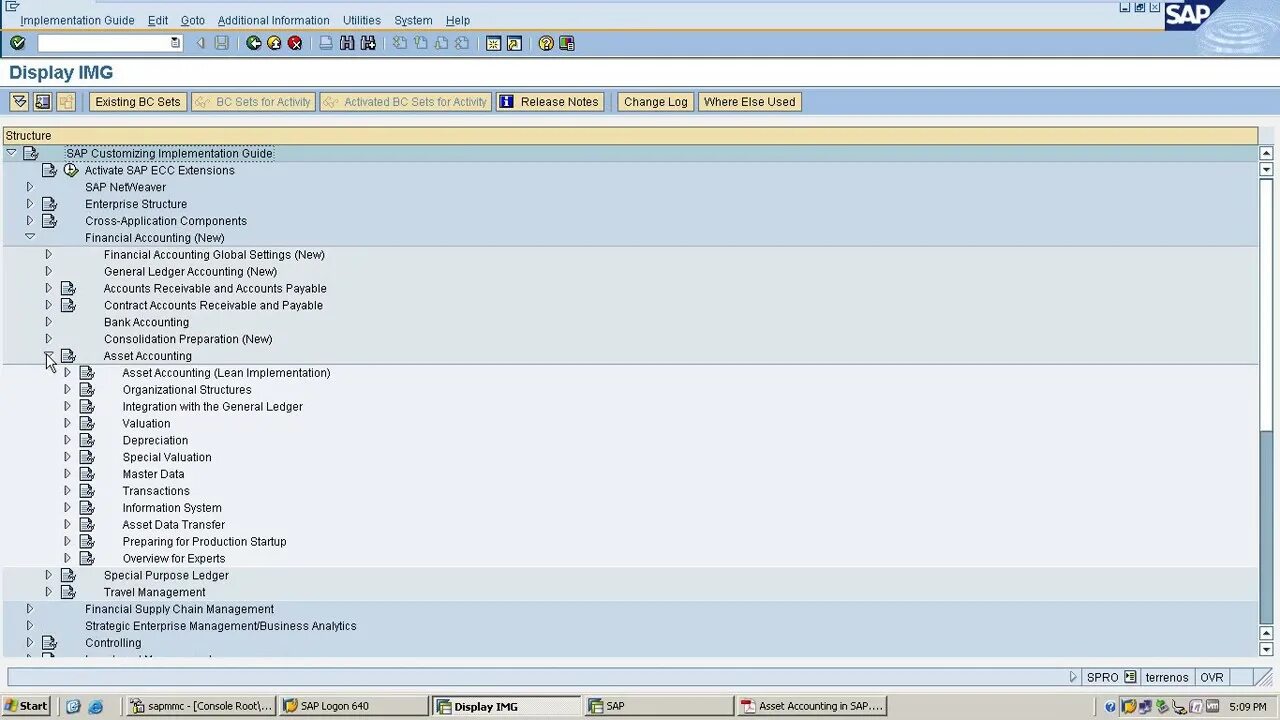
Task: Select Asset Accounting (Lean Implementation) item
Action: pos(226,373)
